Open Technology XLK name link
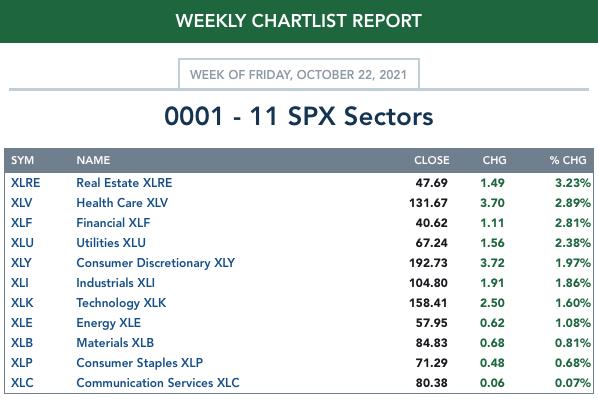This screenshot has height=399, width=598. click(x=121, y=303)
